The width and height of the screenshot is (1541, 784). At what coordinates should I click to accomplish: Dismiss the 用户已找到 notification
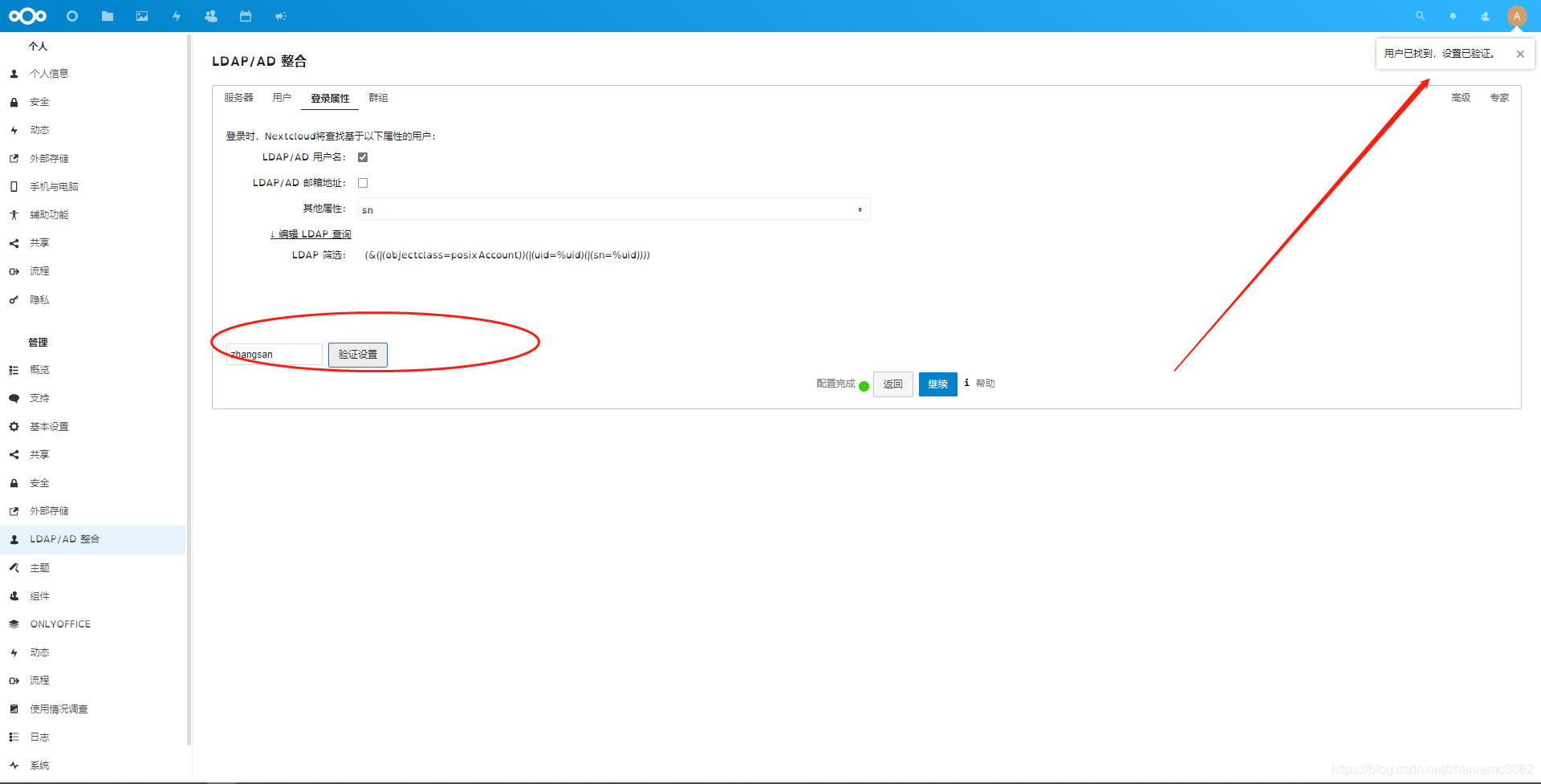tap(1520, 54)
